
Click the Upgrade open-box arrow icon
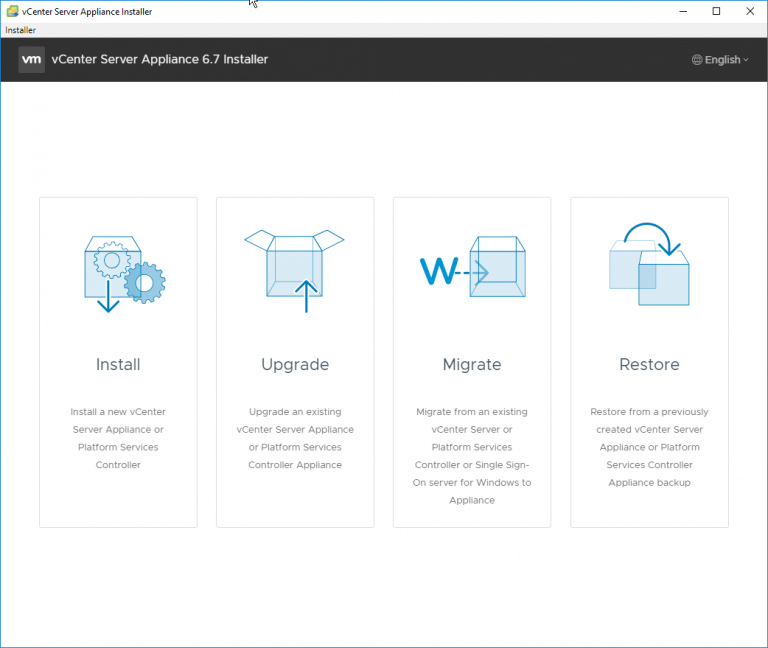pyautogui.click(x=295, y=270)
